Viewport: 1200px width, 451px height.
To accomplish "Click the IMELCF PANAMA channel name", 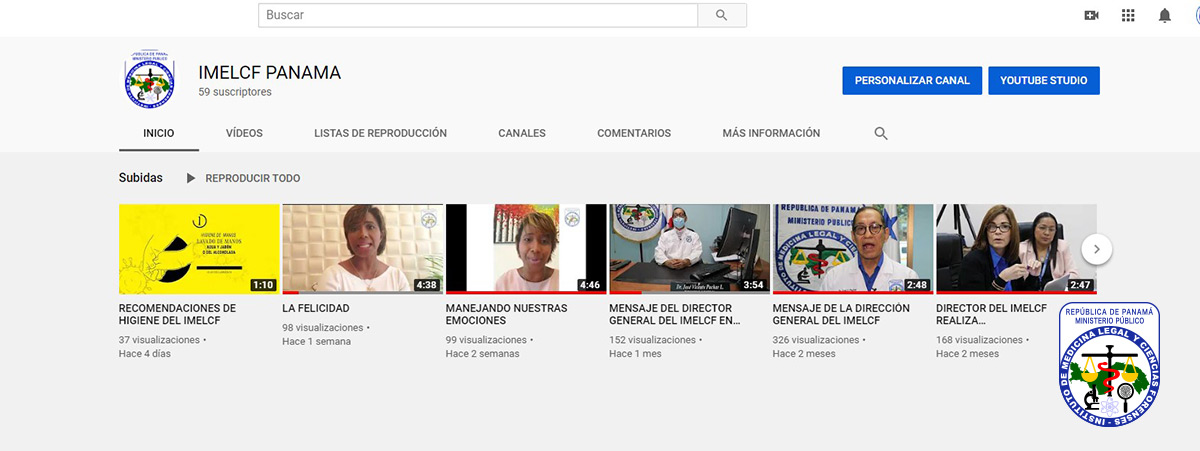I will pyautogui.click(x=270, y=73).
